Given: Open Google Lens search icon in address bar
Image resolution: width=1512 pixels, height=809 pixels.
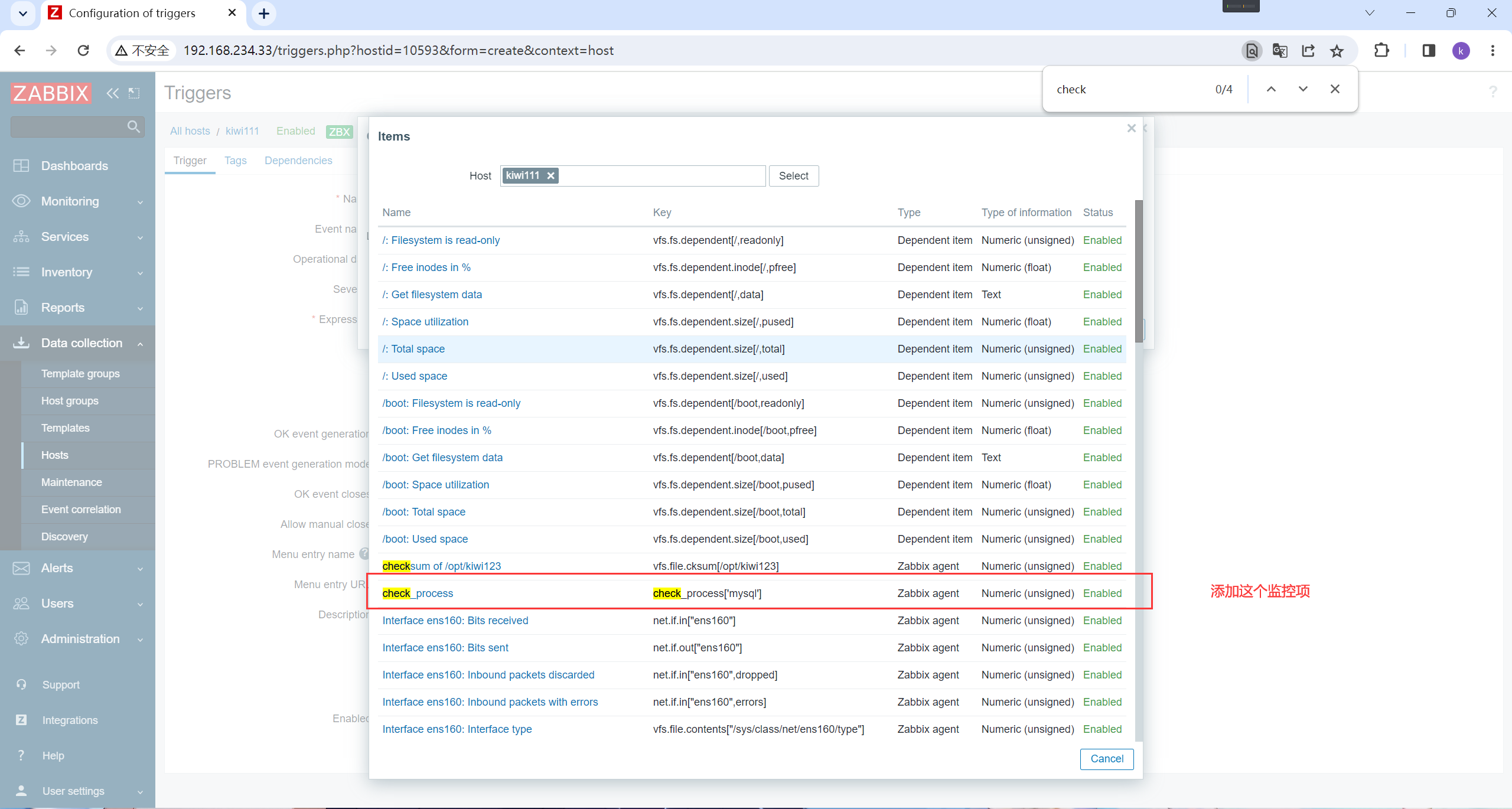Looking at the screenshot, I should (x=1252, y=51).
